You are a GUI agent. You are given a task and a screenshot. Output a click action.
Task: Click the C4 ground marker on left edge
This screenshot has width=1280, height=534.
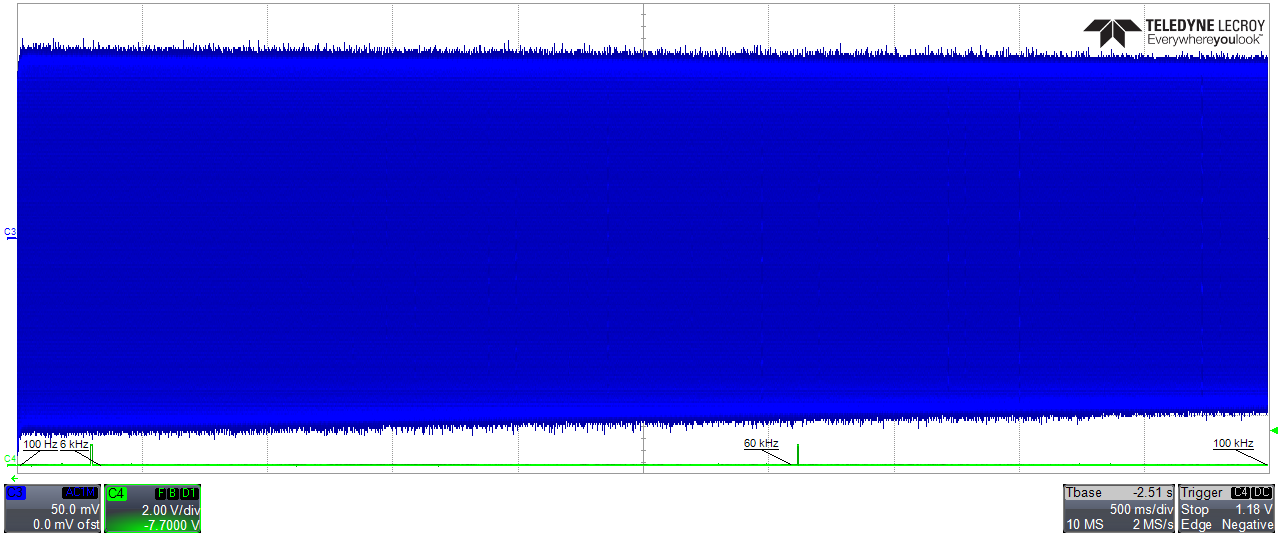pyautogui.click(x=11, y=459)
